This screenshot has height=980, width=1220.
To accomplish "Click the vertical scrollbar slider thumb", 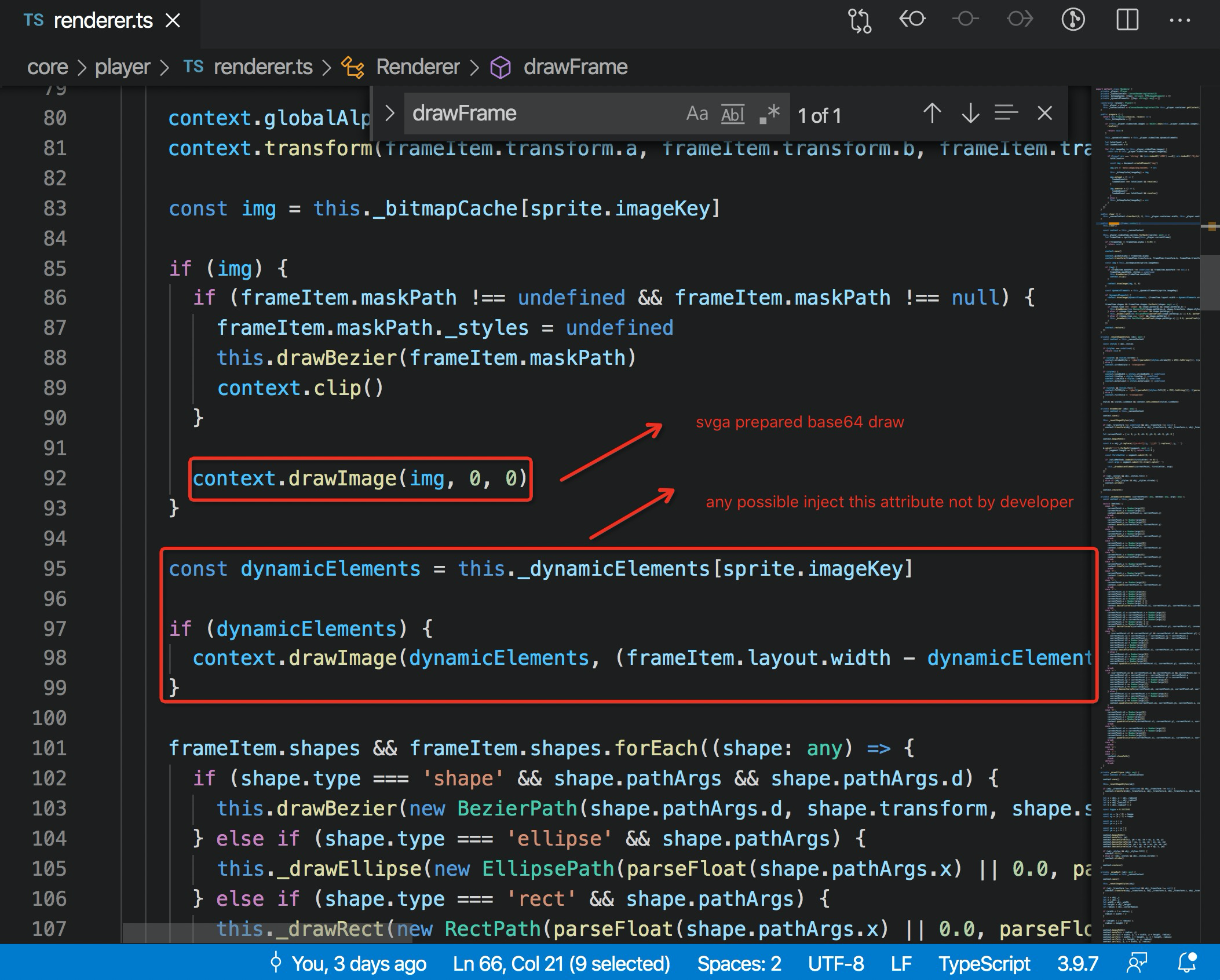I will [x=1210, y=283].
